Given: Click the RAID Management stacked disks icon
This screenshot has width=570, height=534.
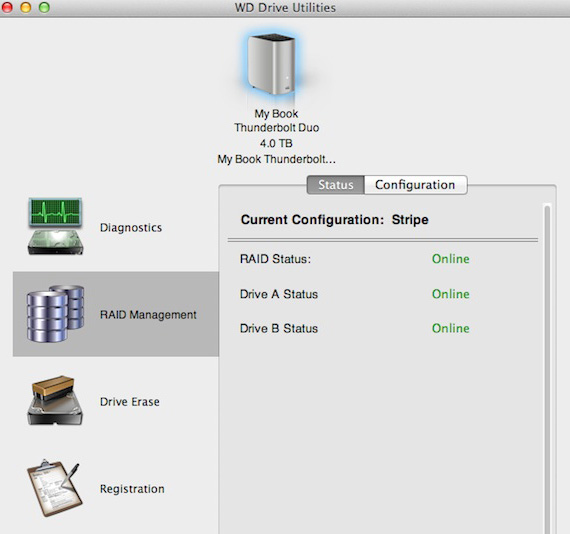Looking at the screenshot, I should [55, 313].
